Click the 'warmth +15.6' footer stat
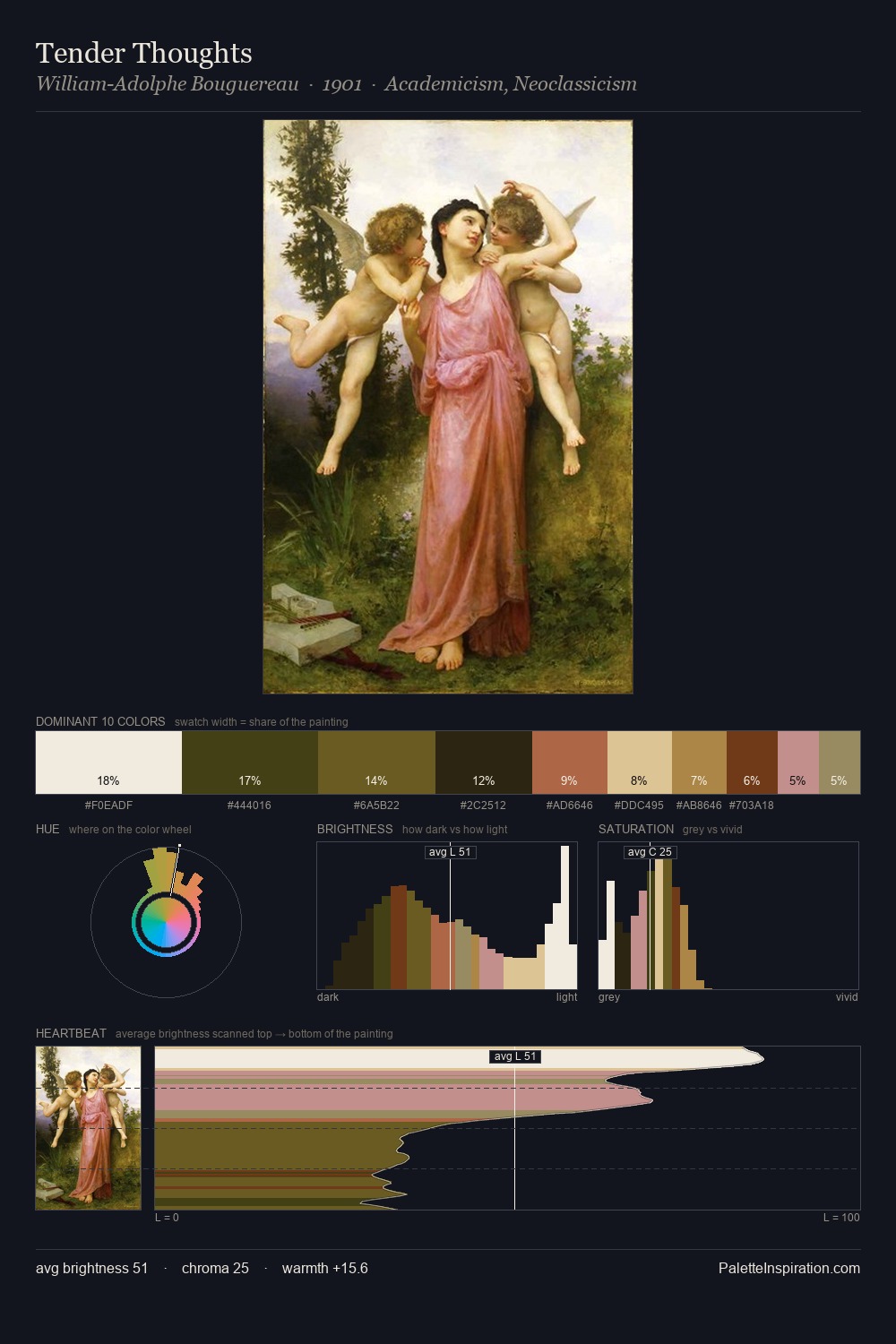Image resolution: width=896 pixels, height=1344 pixels. [325, 1268]
